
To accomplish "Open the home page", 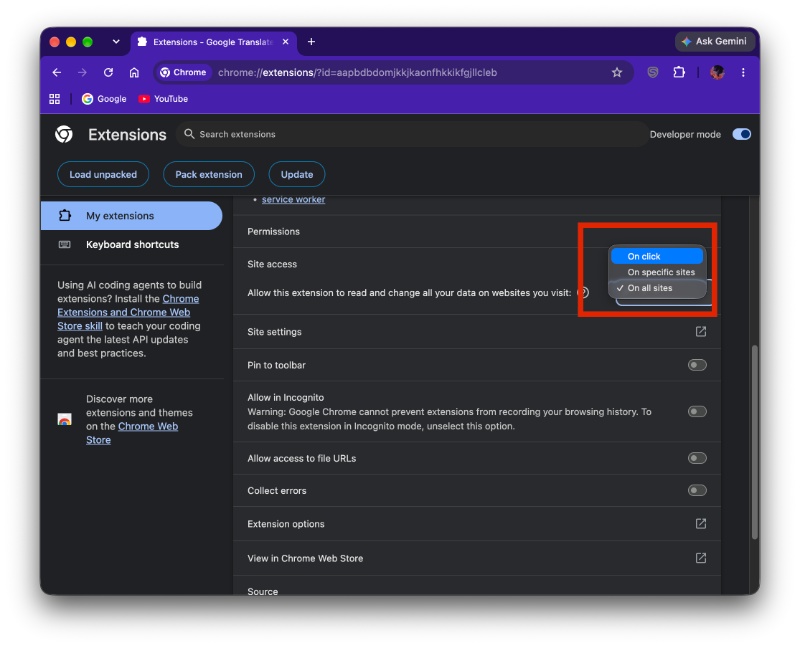I will click(134, 72).
